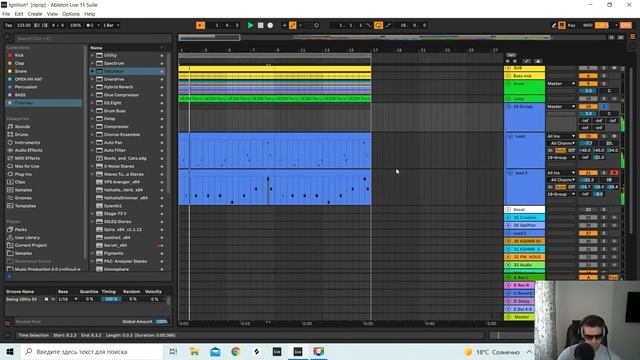The width and height of the screenshot is (640, 360).
Task: Adjust the Global Amount groove slider
Action: pyautogui.click(x=162, y=322)
